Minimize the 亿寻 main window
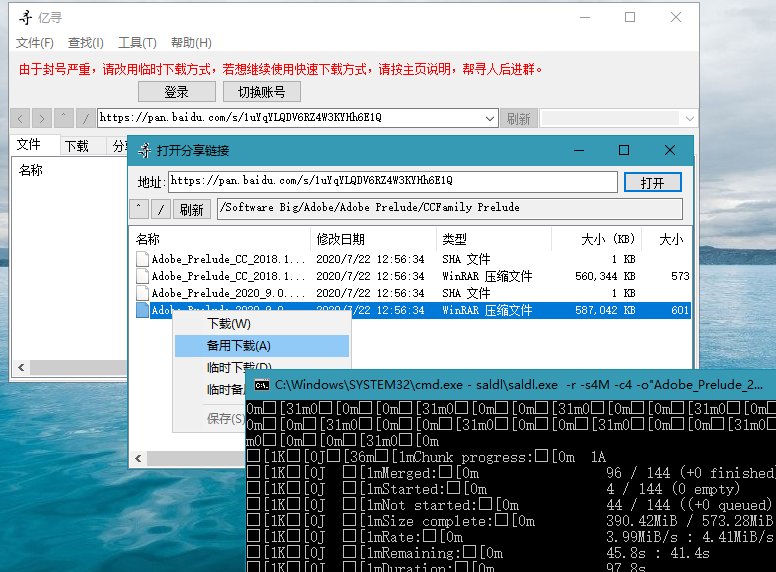Image resolution: width=776 pixels, height=572 pixels. [x=585, y=17]
